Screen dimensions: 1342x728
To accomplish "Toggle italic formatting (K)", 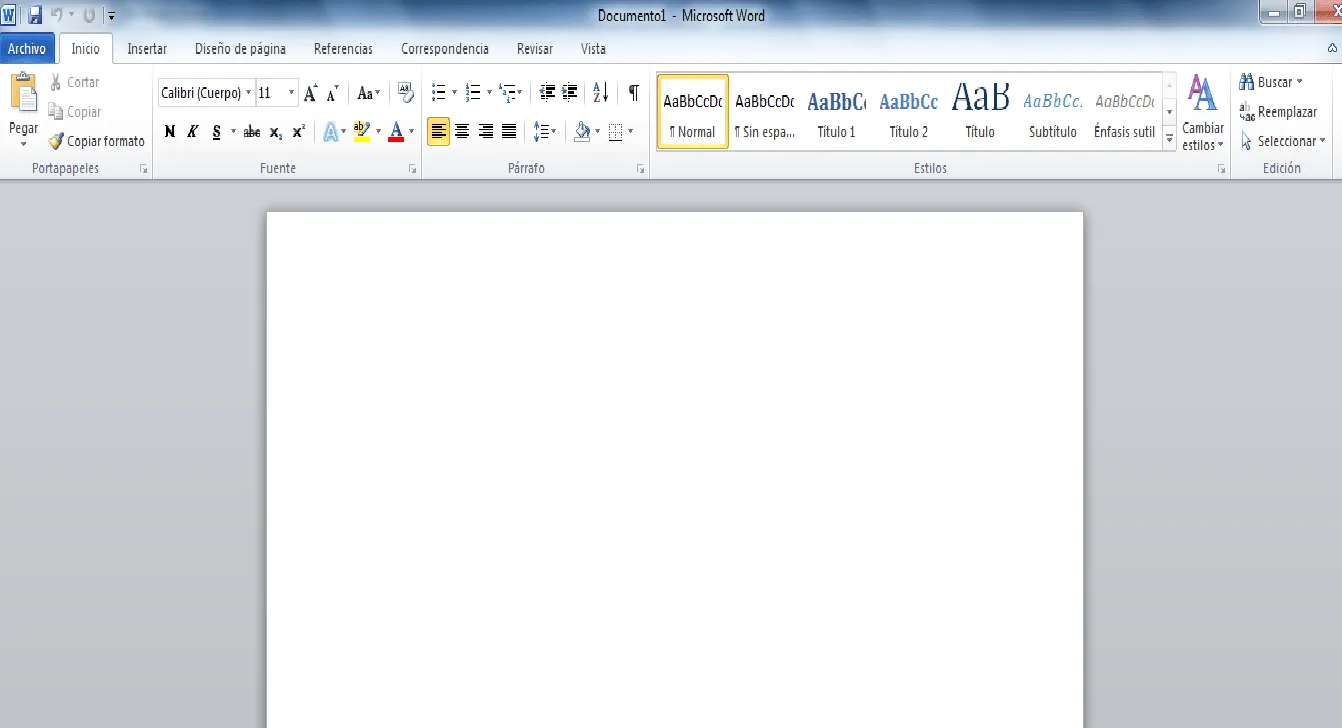I will pos(192,131).
